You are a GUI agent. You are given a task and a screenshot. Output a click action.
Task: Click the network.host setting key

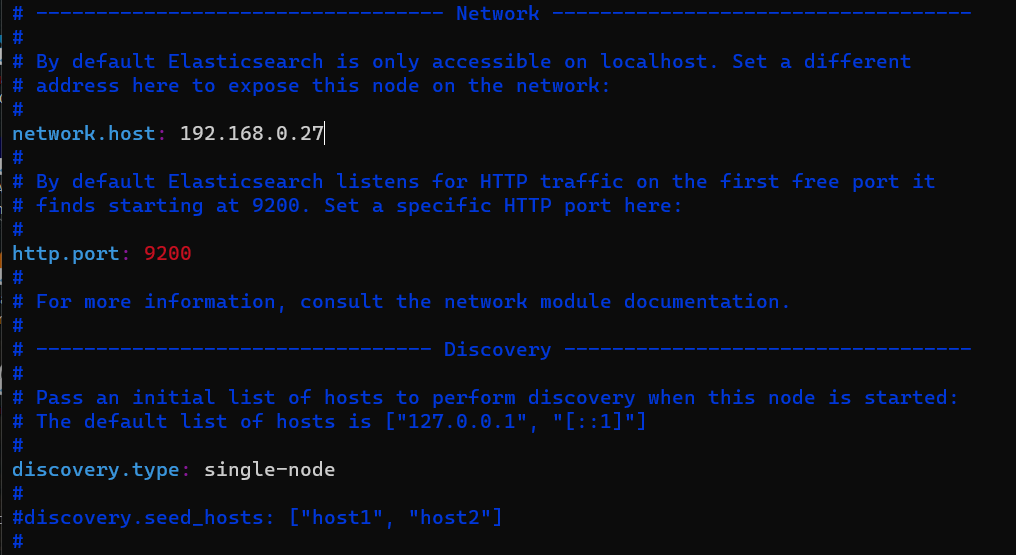84,133
